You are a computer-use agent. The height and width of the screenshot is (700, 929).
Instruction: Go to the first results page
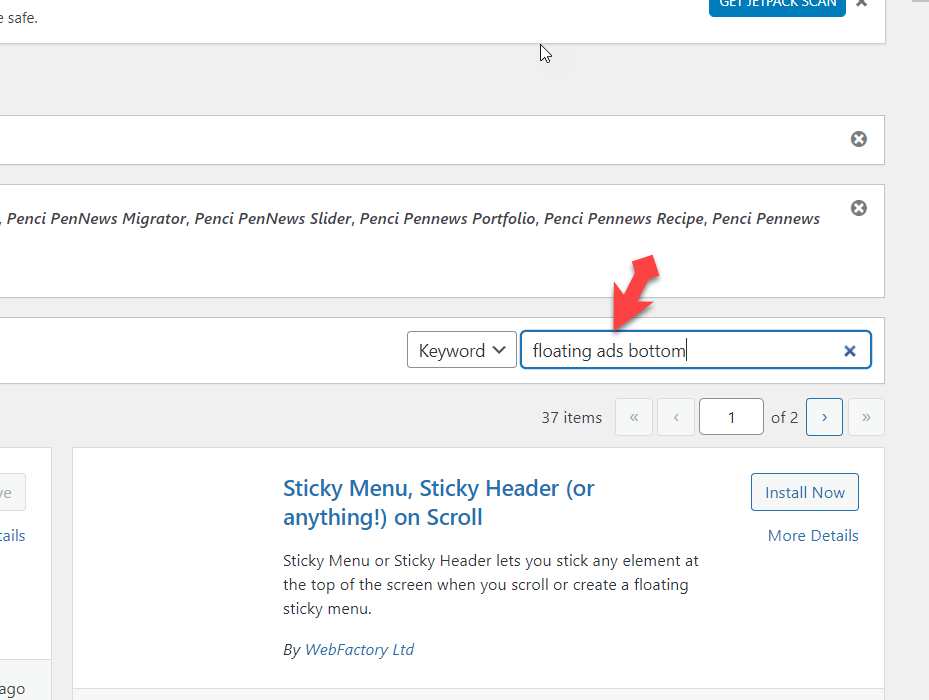click(x=634, y=417)
